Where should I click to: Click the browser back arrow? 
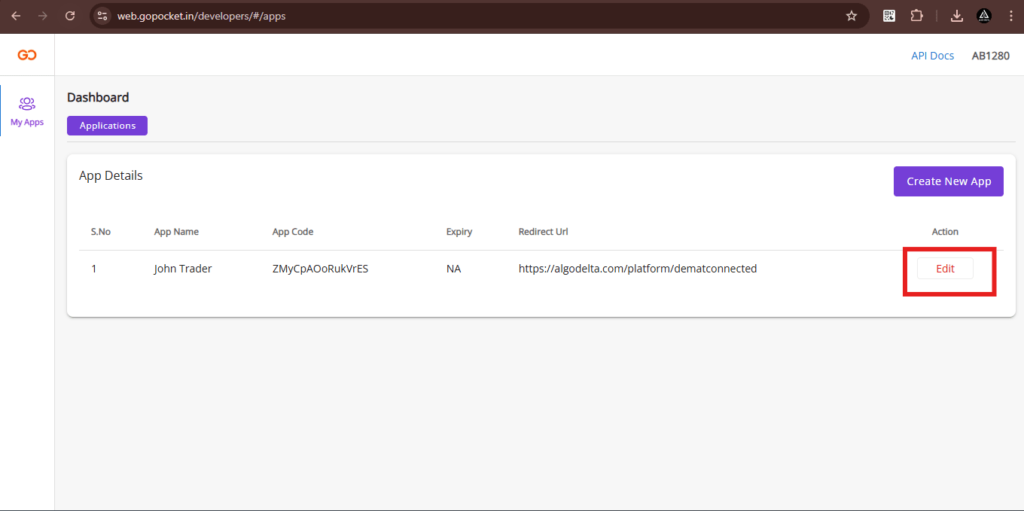coord(16,16)
